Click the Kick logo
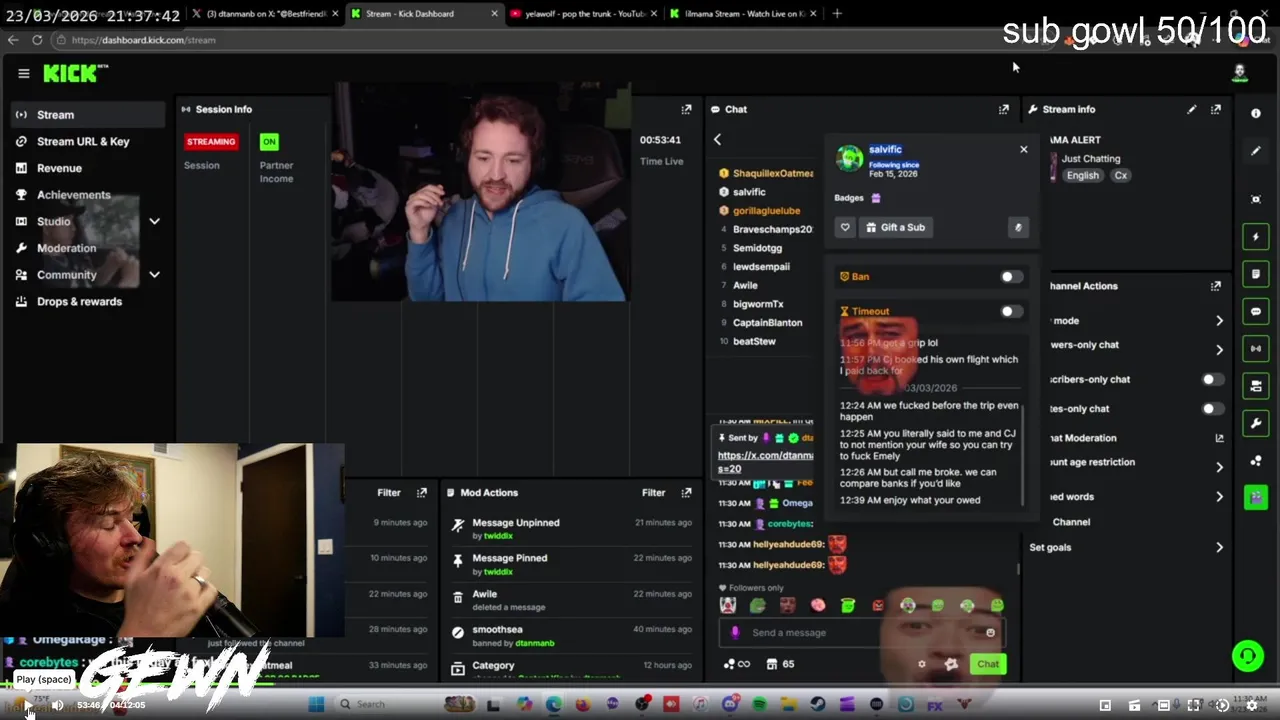The height and width of the screenshot is (720, 1280). pos(74,73)
